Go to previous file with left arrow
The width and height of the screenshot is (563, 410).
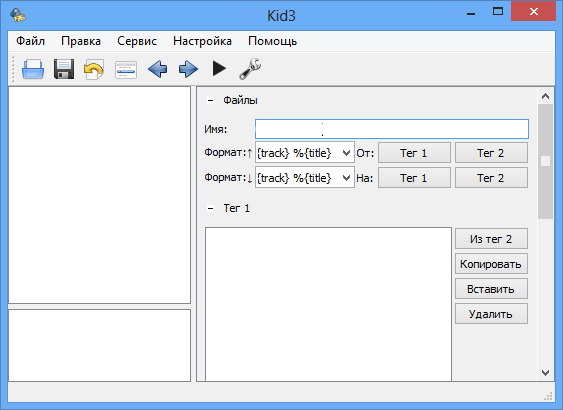157,69
